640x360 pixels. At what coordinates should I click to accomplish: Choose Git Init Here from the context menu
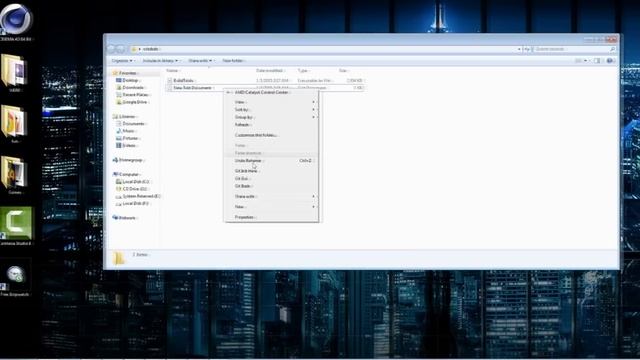pyautogui.click(x=271, y=171)
